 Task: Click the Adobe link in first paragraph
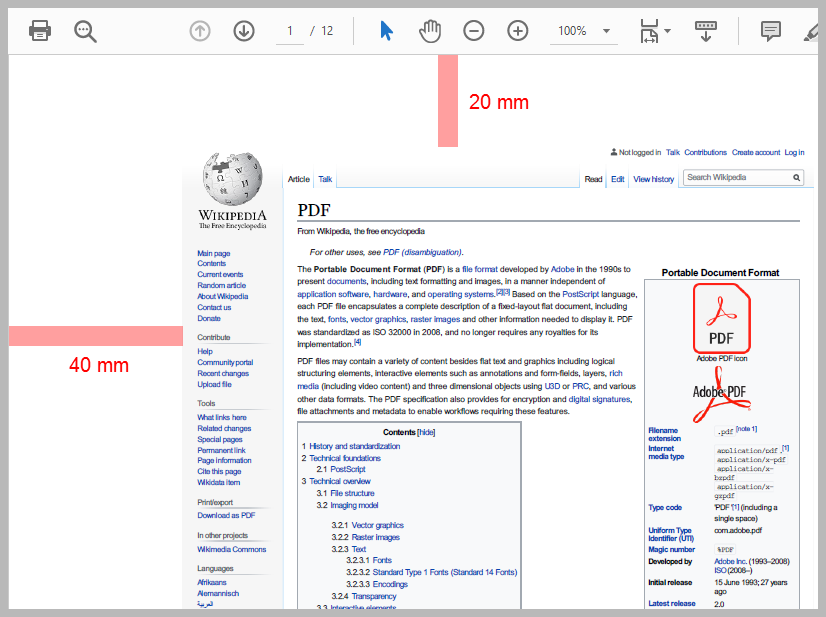pos(562,269)
